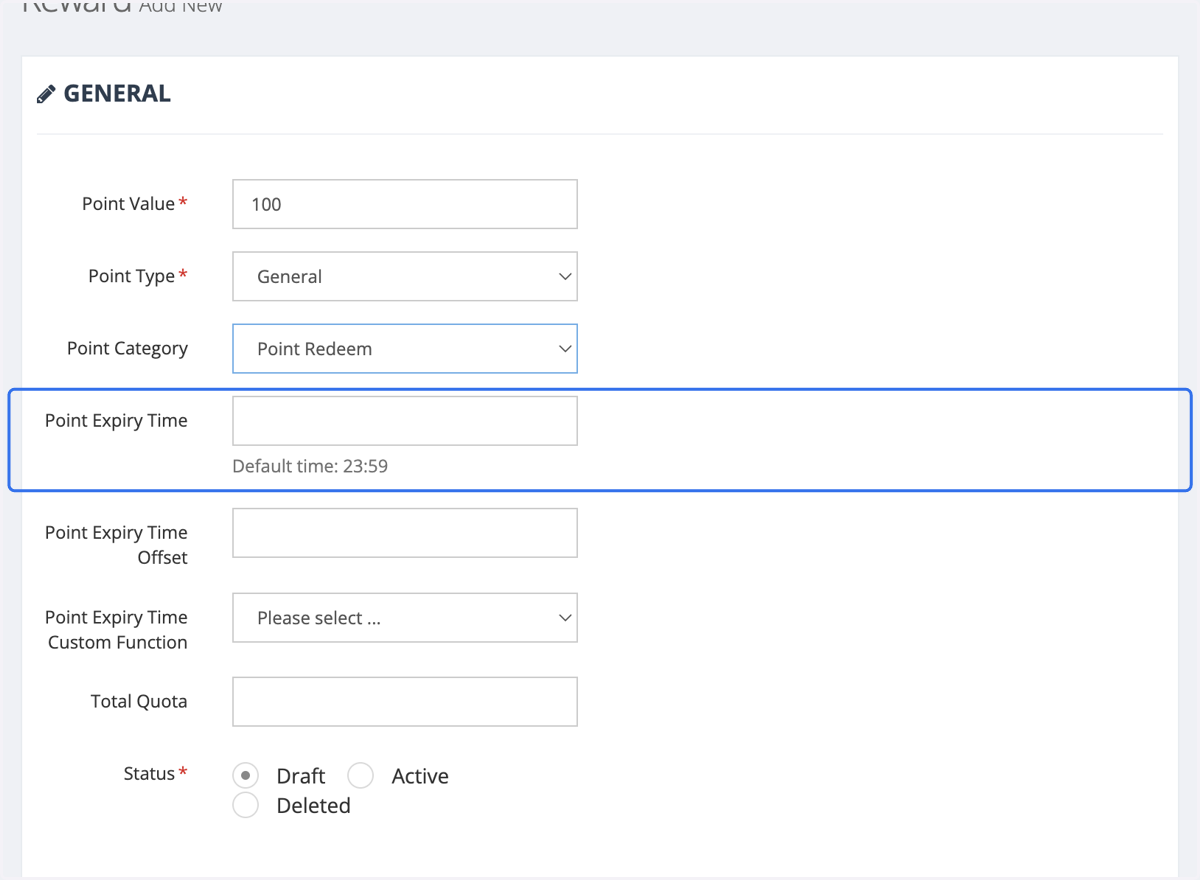Select the Active status radio button
This screenshot has width=1200, height=880.
click(360, 776)
